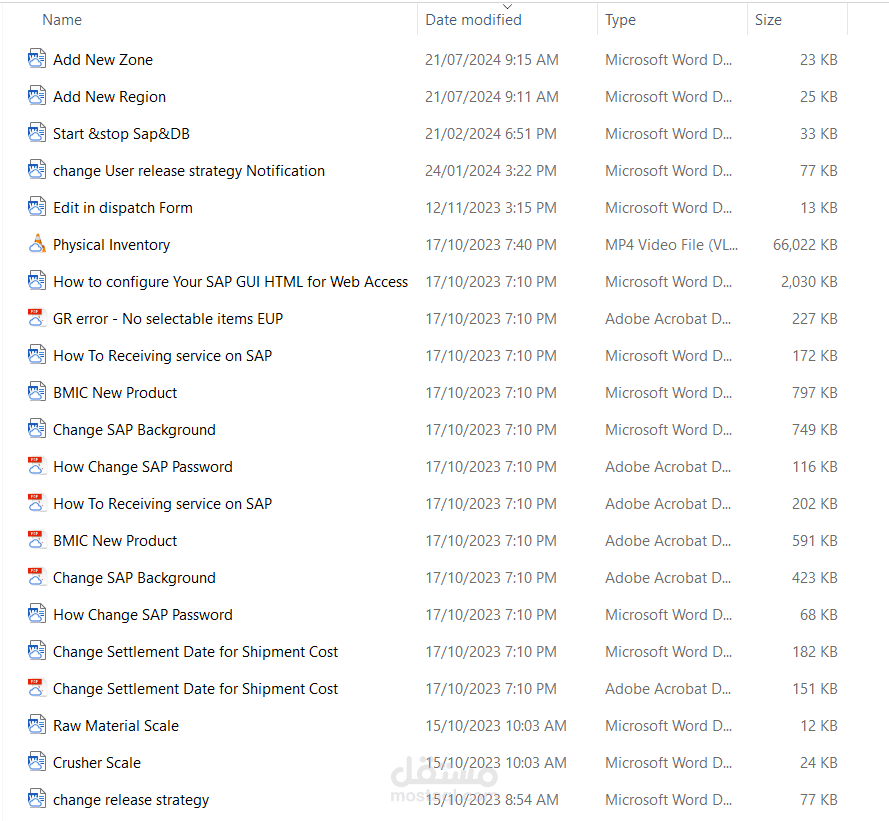Click the date 21/07/2024 9:11 AM
889x821 pixels.
(492, 96)
